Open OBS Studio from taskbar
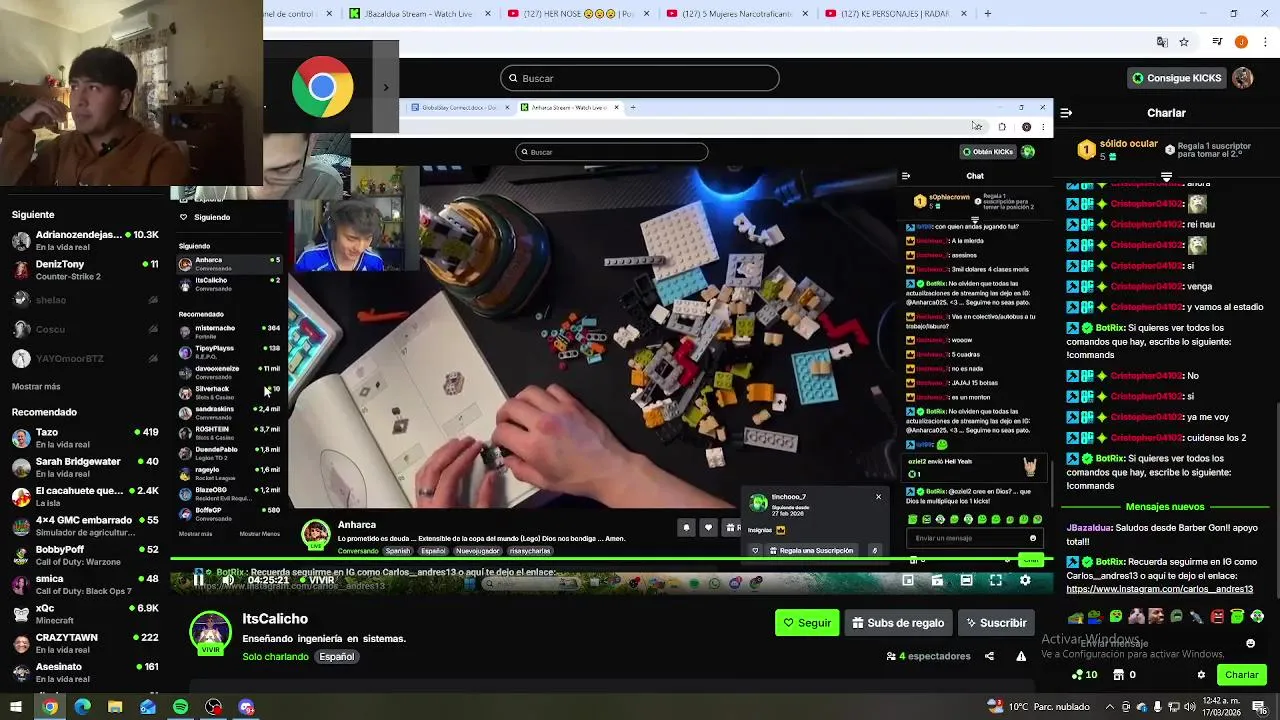The height and width of the screenshot is (720, 1280). 213,707
